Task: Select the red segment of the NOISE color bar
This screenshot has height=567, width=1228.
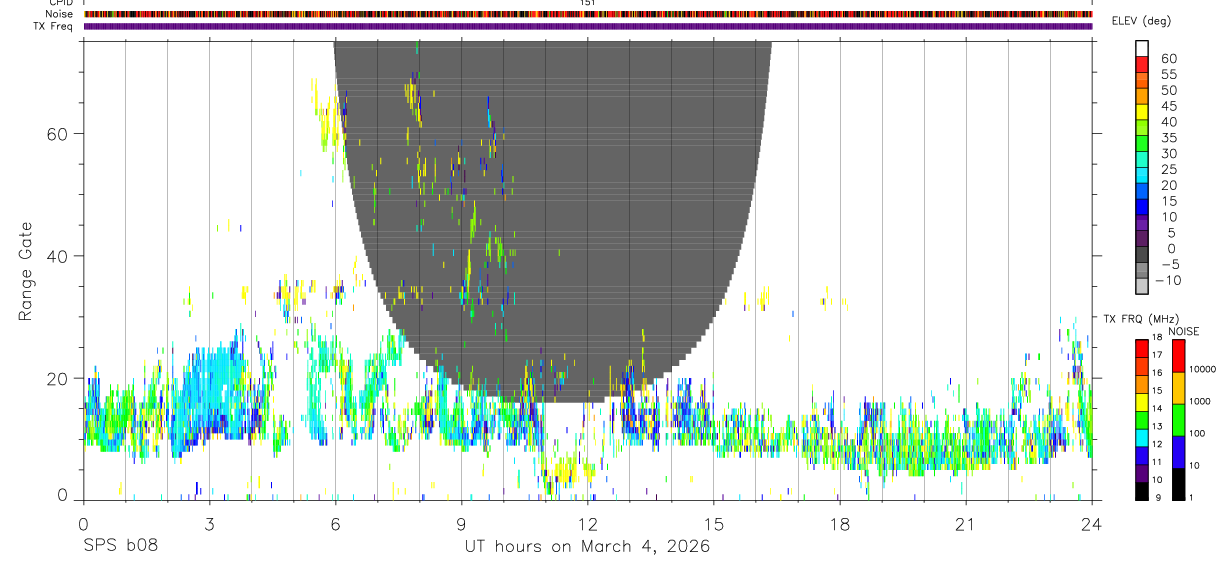Action: point(1178,356)
